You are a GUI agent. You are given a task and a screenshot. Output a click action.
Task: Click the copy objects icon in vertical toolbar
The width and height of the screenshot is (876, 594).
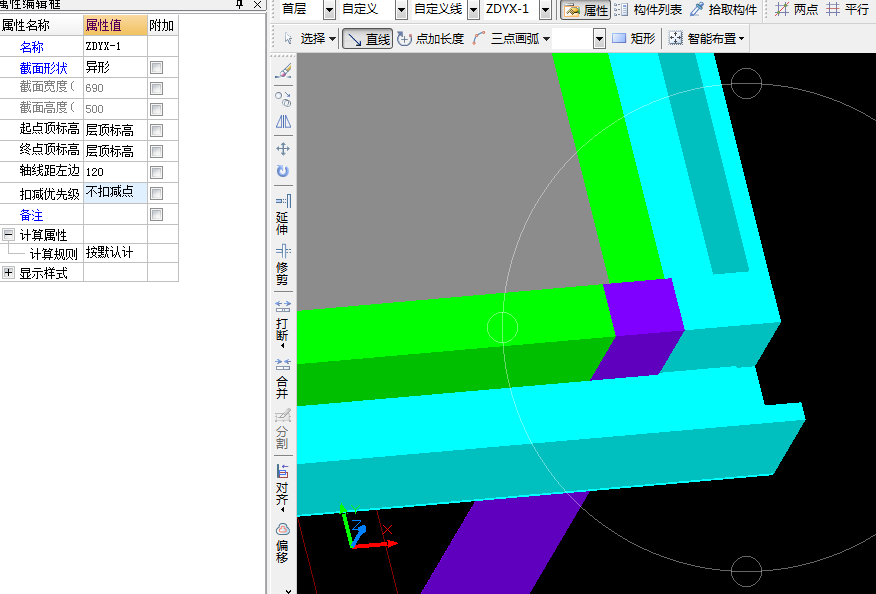click(x=283, y=99)
